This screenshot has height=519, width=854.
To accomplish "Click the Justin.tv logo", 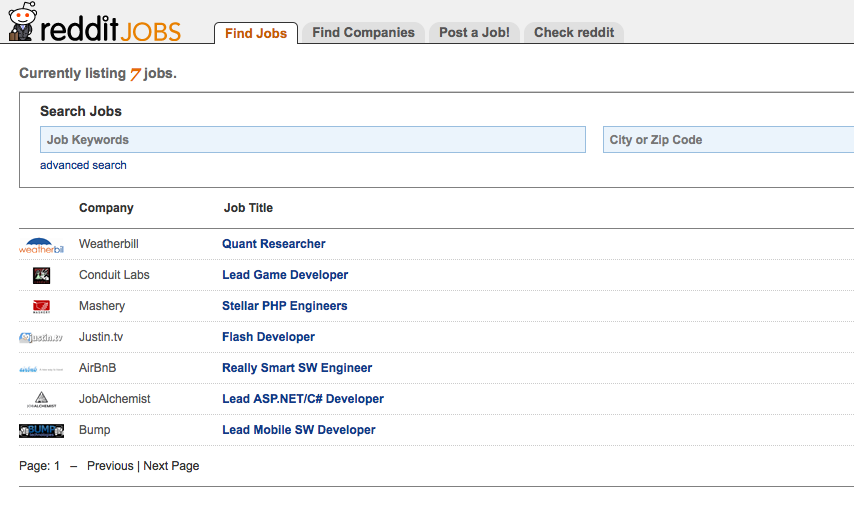I will 41,337.
